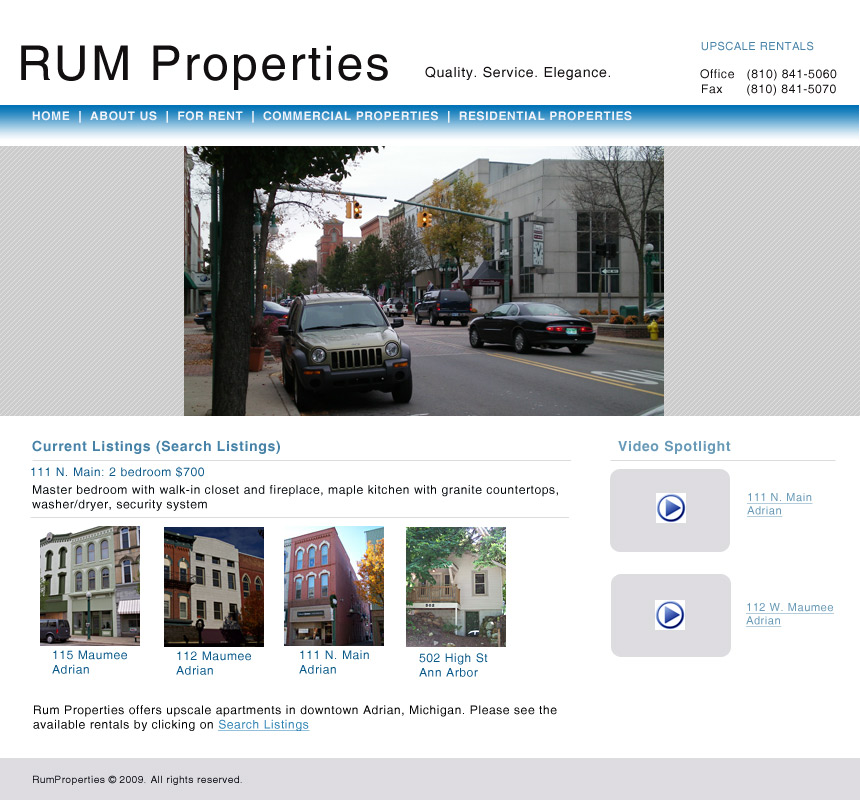The image size is (860, 800).
Task: Click the Master bedroom listing description text
Action: 295,497
